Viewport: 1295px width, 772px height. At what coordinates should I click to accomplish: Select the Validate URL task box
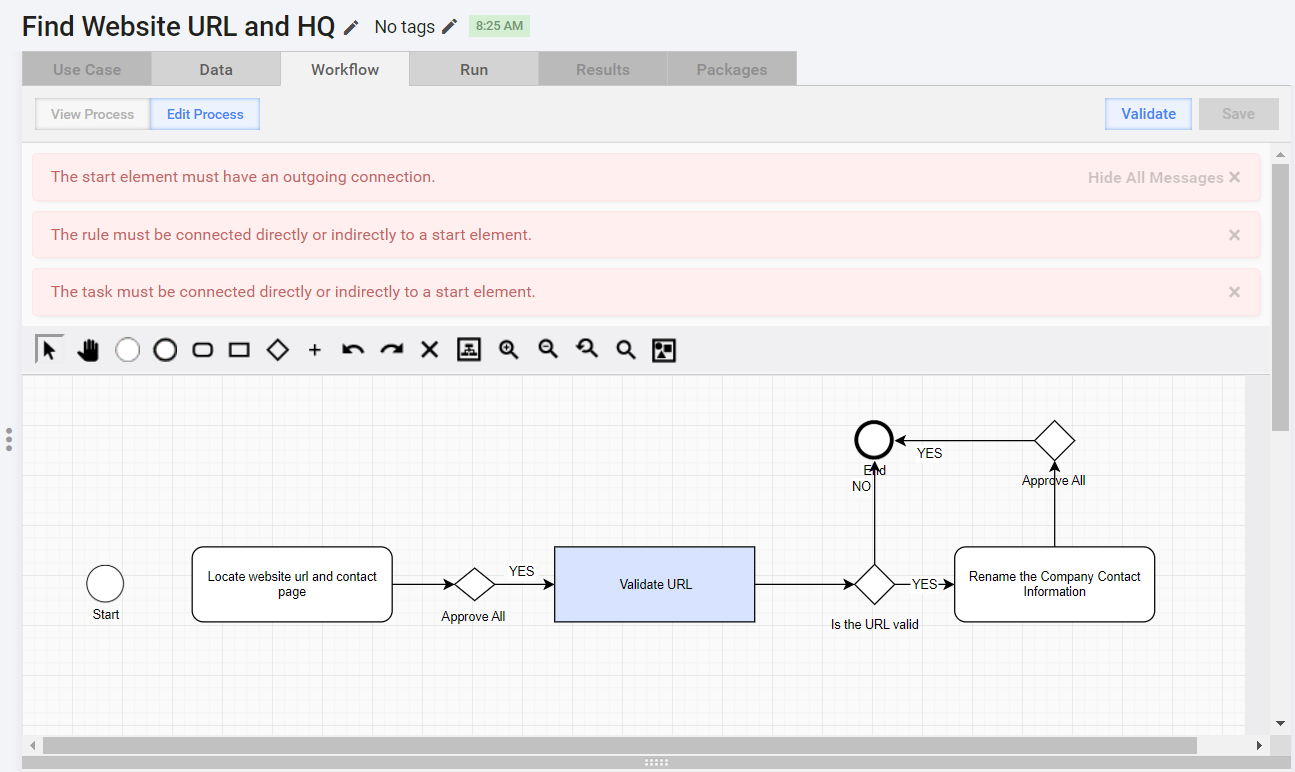pos(655,584)
